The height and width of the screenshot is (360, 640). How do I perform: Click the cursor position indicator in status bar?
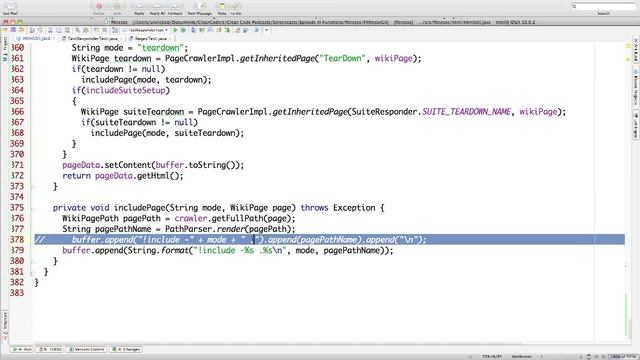[491, 357]
